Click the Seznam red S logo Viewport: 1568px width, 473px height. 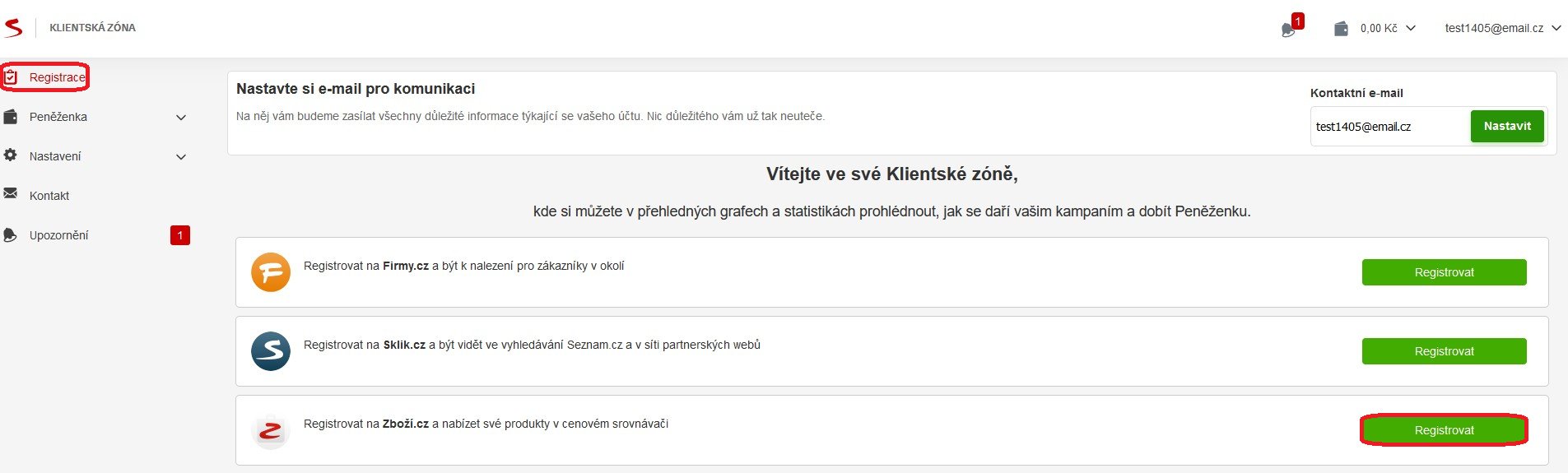click(13, 28)
